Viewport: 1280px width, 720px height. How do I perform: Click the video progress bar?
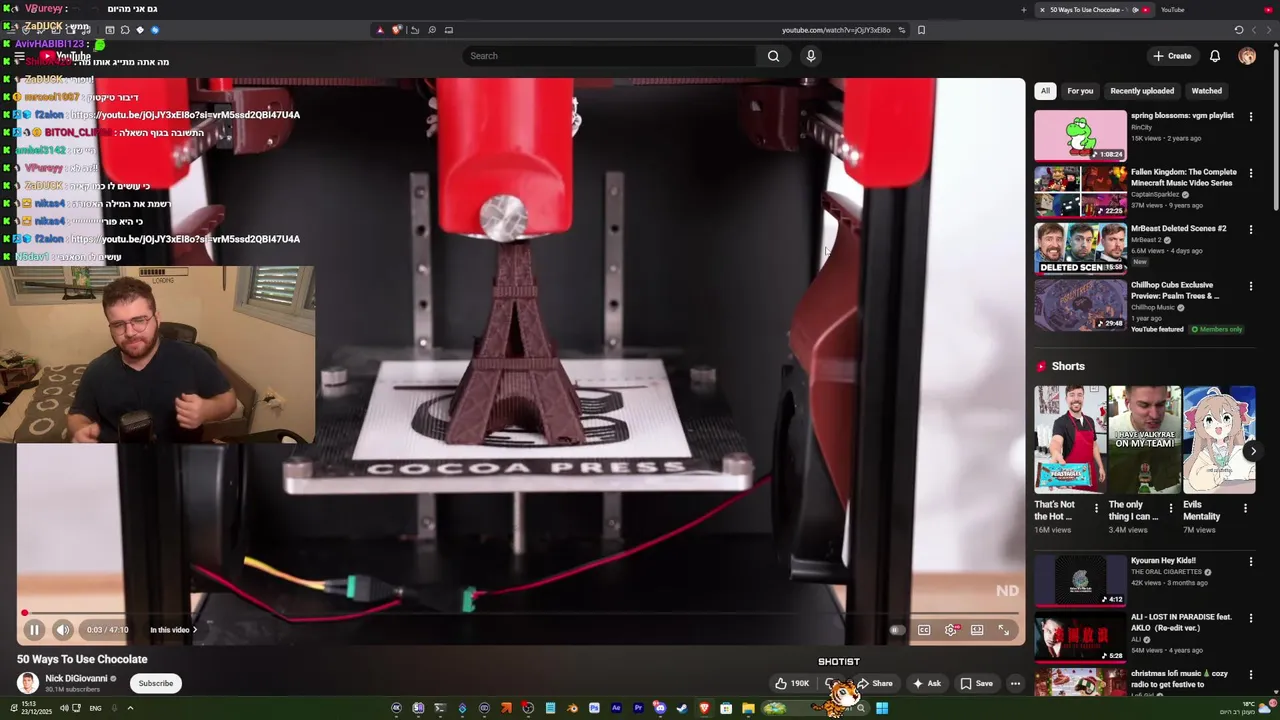coord(520,613)
